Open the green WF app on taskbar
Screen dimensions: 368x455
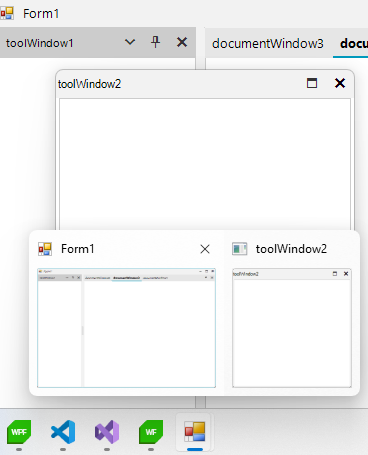point(151,432)
